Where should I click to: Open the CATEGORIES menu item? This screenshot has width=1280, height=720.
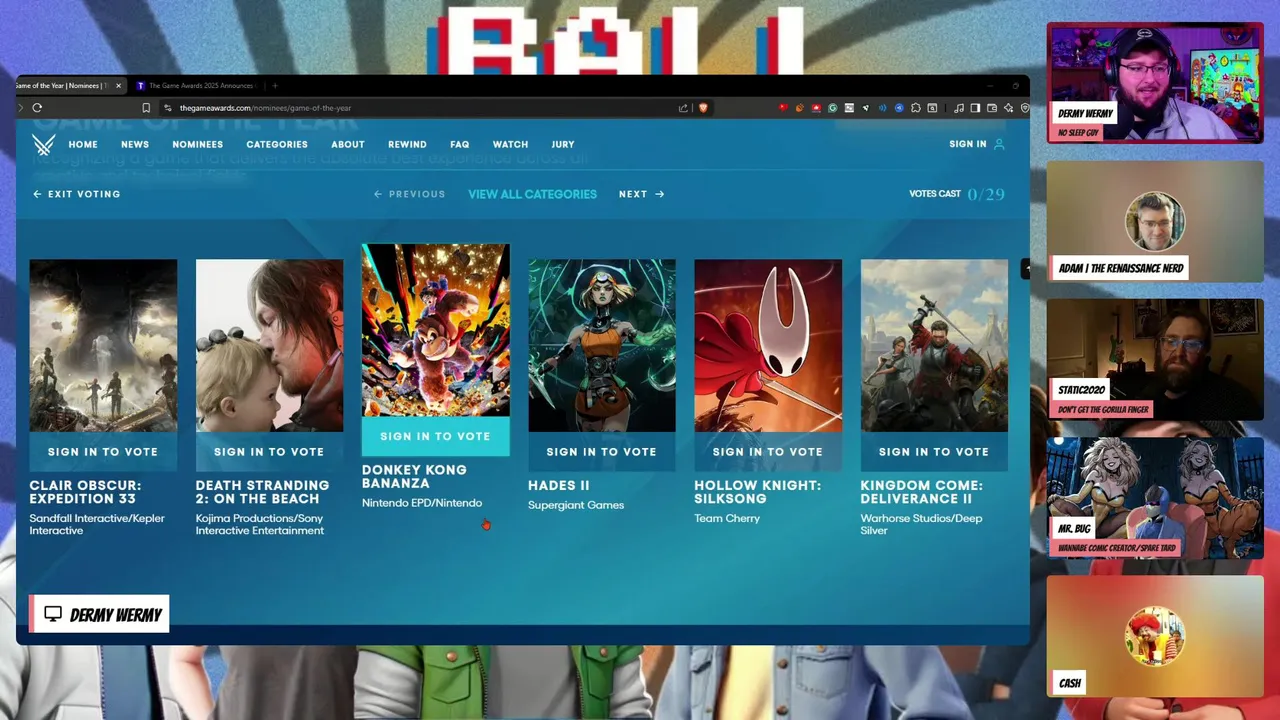[x=277, y=144]
